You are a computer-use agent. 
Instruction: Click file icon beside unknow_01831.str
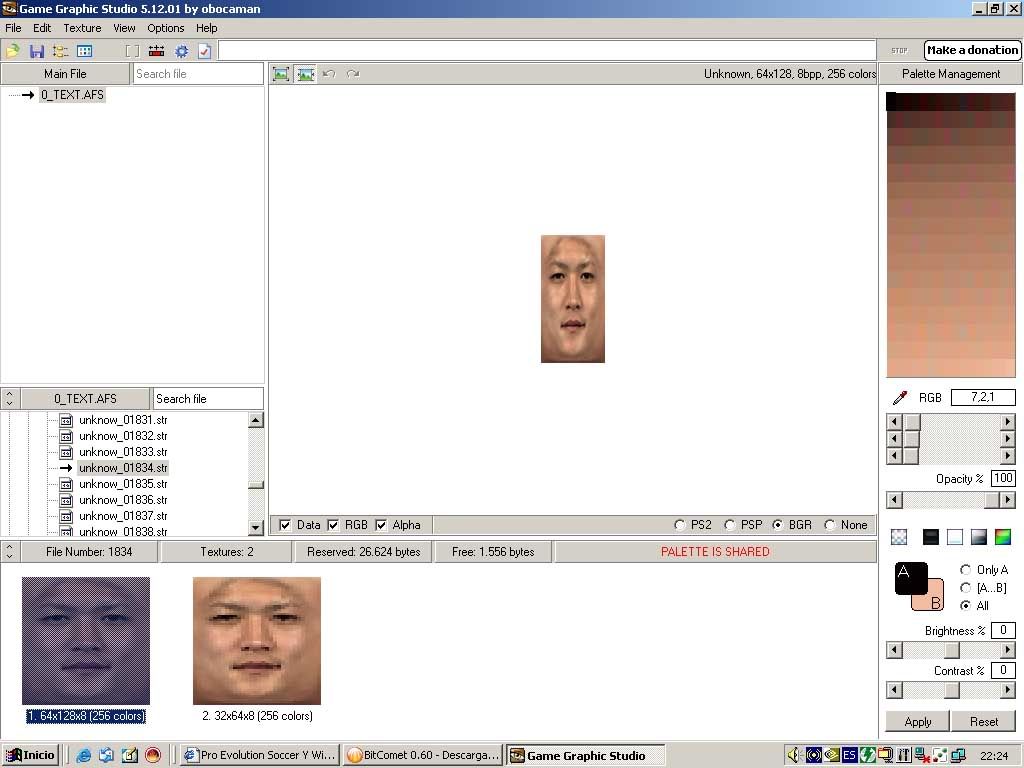click(66, 420)
